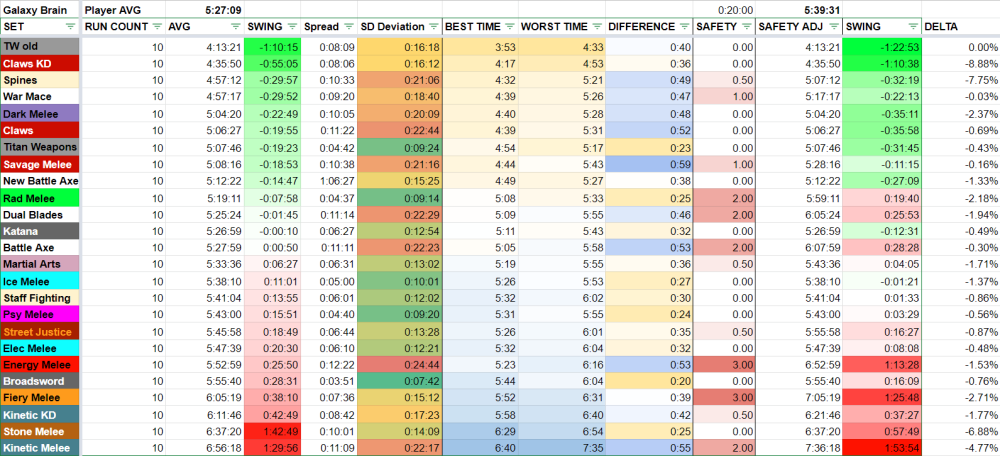
Task: Select the Galaxy Brain title cell
Action: [40, 9]
